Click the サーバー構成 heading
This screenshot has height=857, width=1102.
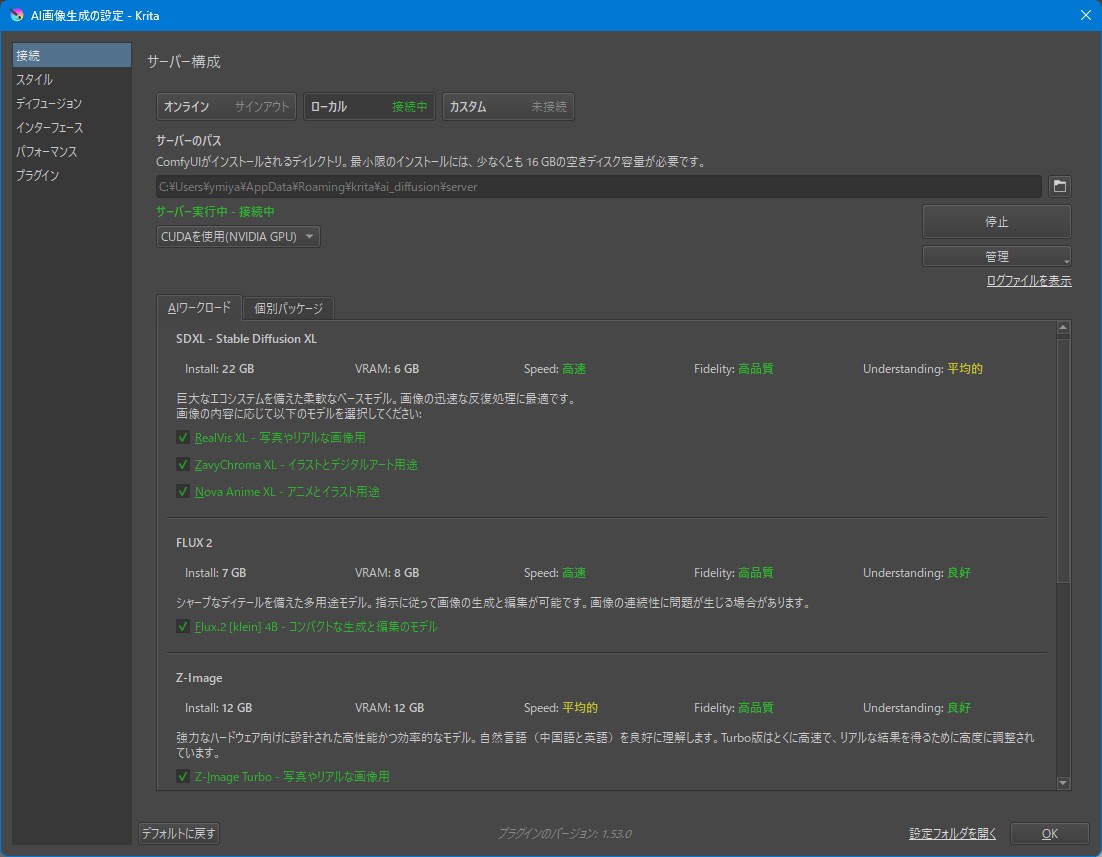pos(183,62)
